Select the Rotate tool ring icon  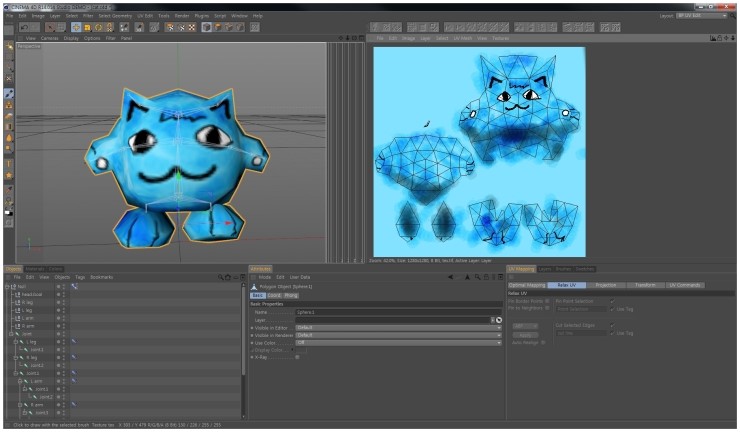pyautogui.click(x=99, y=27)
